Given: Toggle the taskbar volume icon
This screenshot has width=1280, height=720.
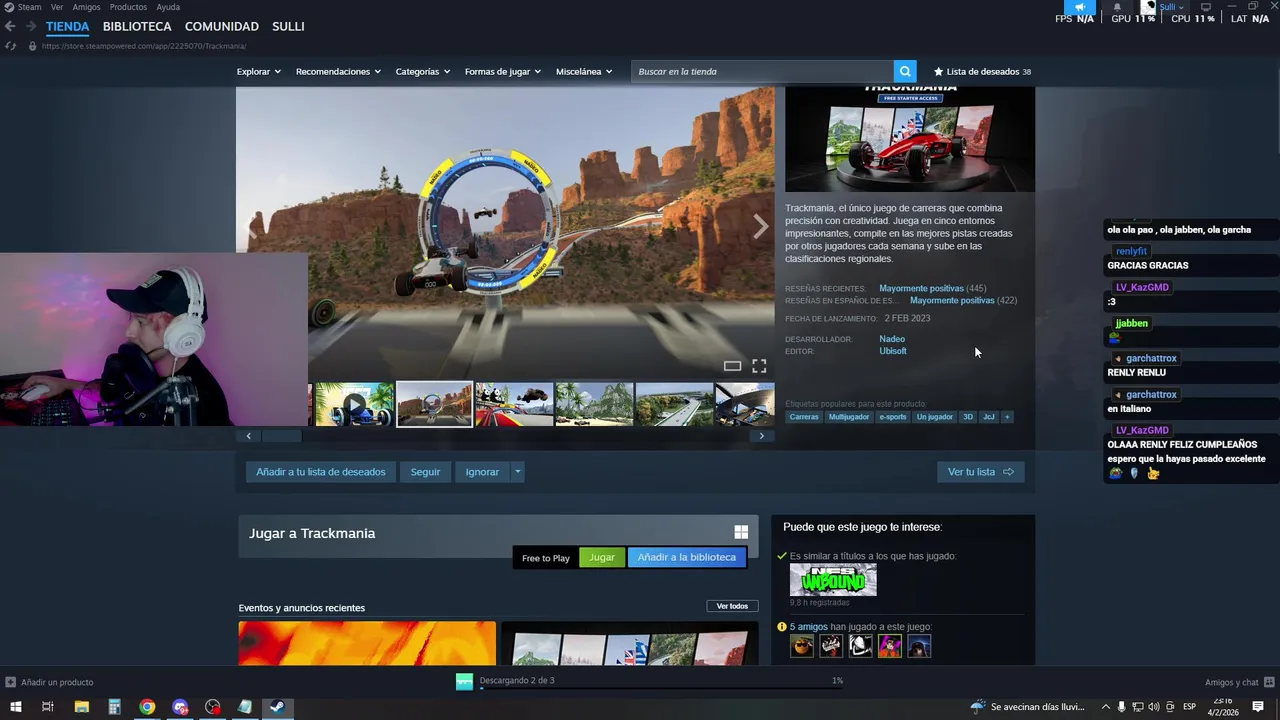Looking at the screenshot, I should (1153, 707).
